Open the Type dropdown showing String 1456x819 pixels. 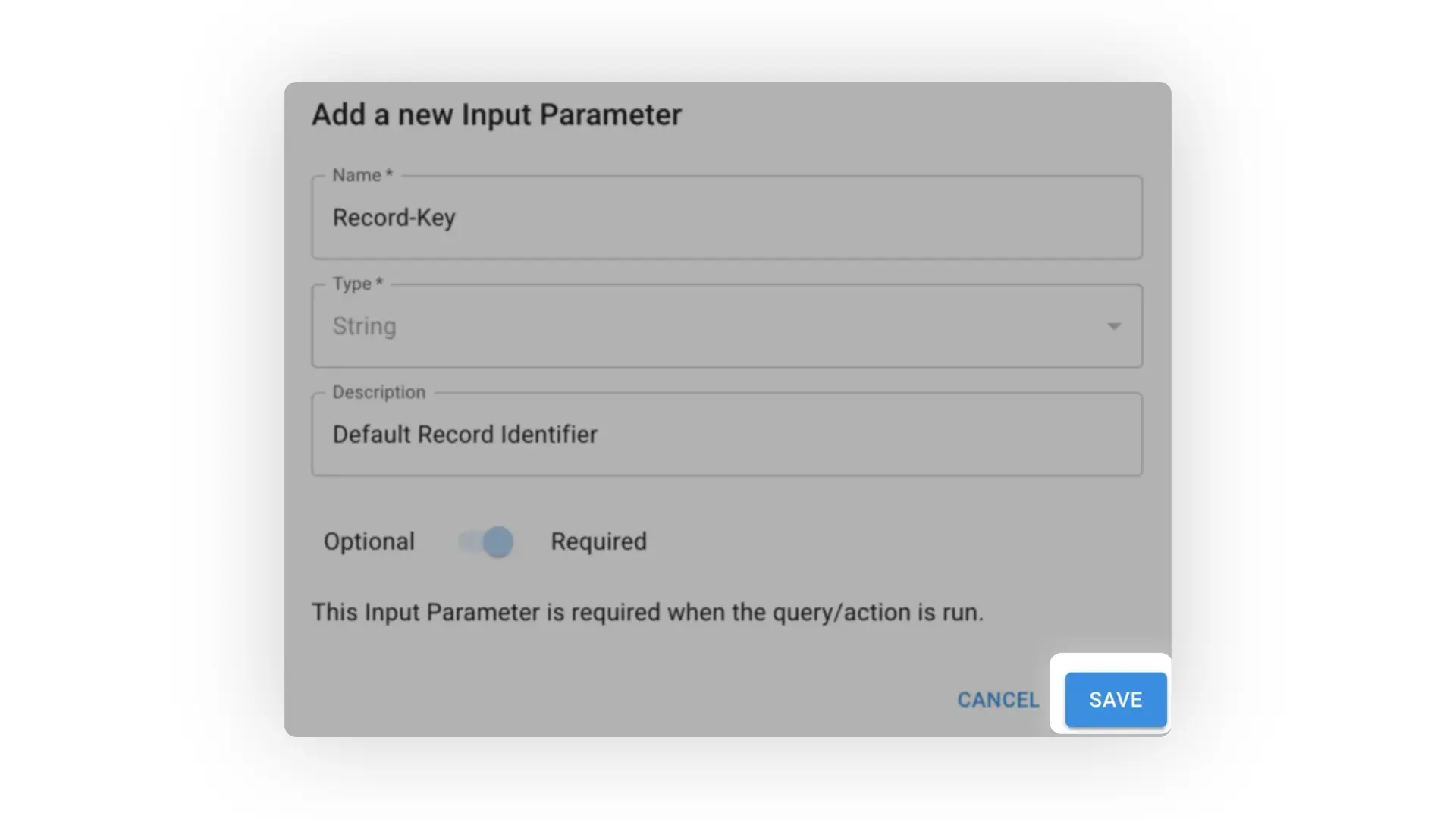726,325
